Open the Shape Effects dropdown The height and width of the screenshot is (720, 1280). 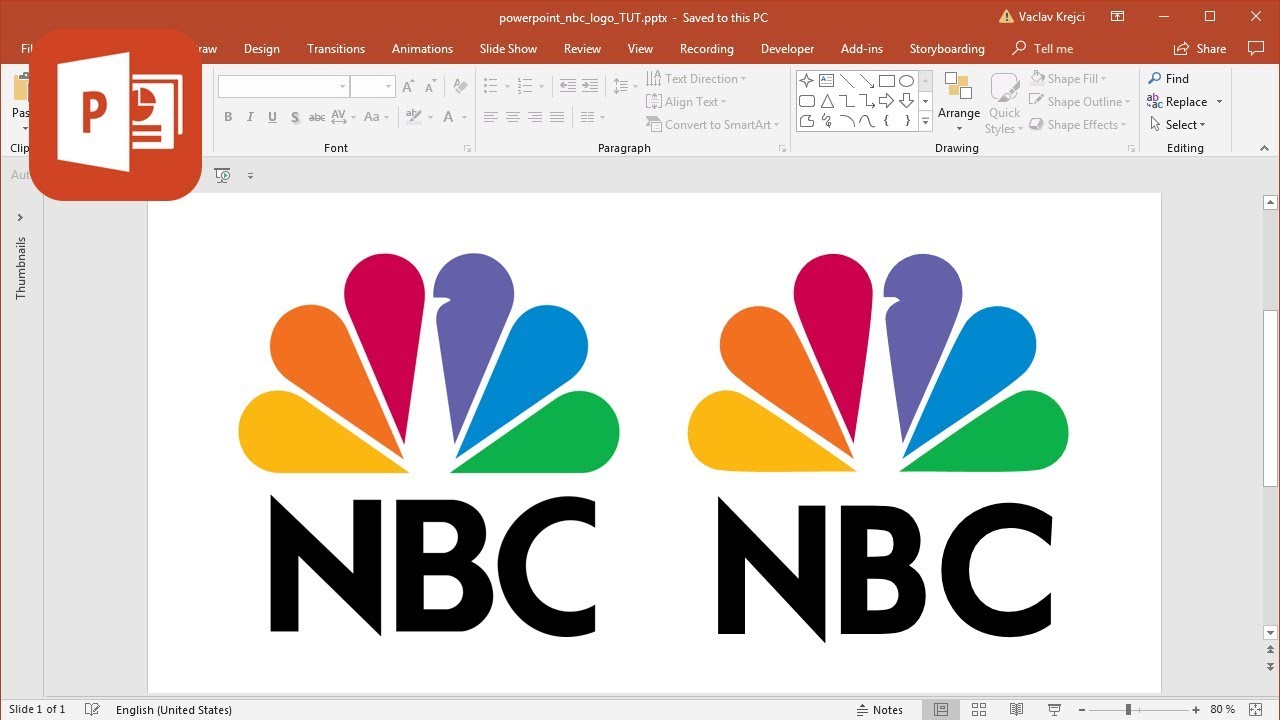1078,124
